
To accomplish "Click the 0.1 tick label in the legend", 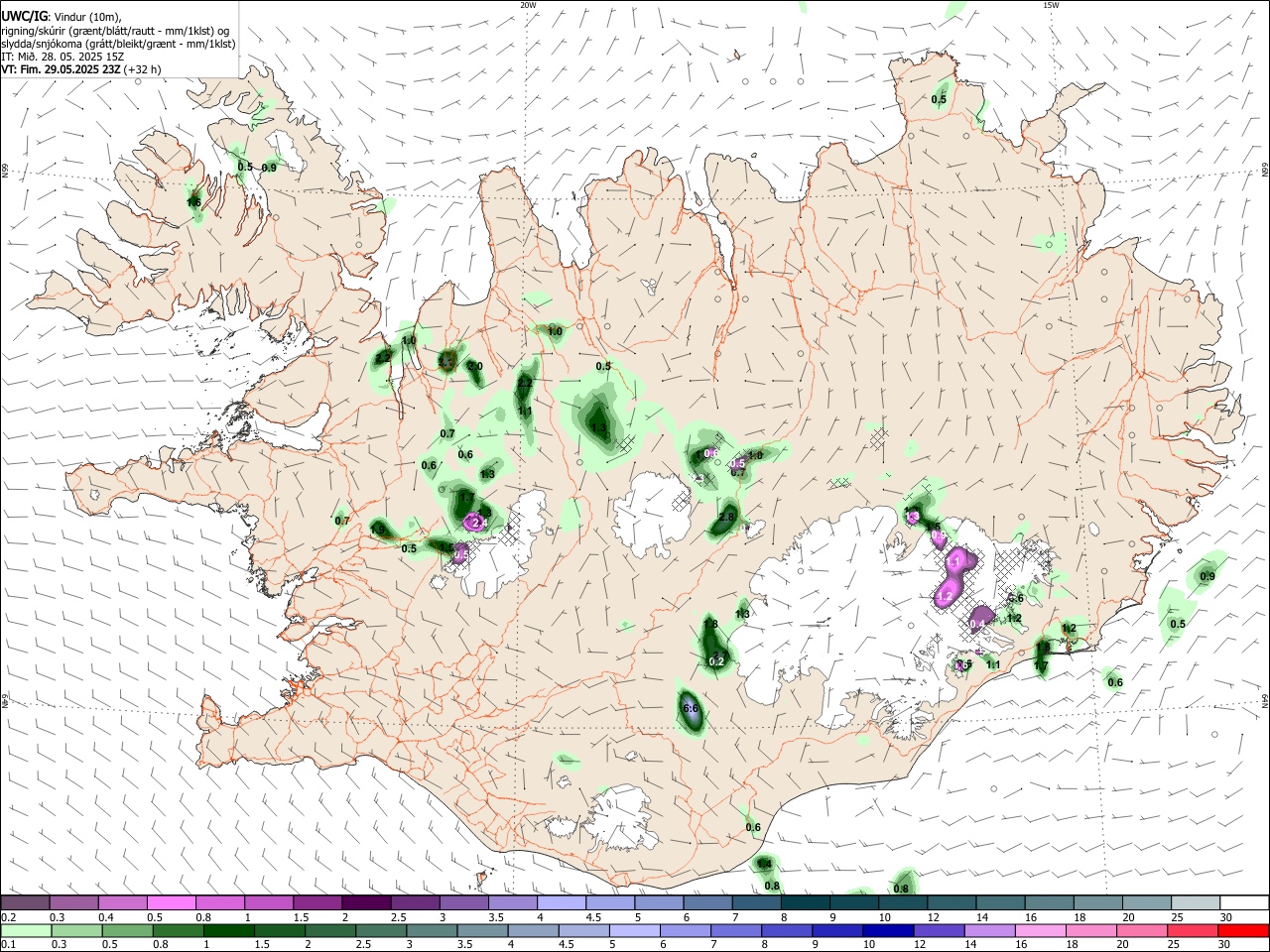I will tap(8, 945).
